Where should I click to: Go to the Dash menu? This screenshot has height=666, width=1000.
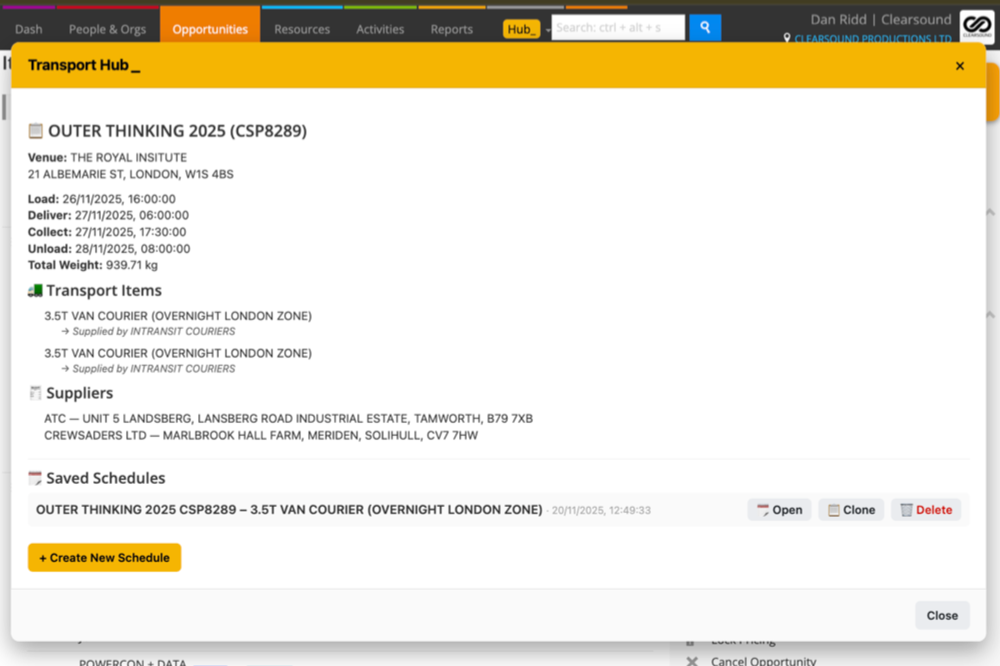pyautogui.click(x=29, y=29)
